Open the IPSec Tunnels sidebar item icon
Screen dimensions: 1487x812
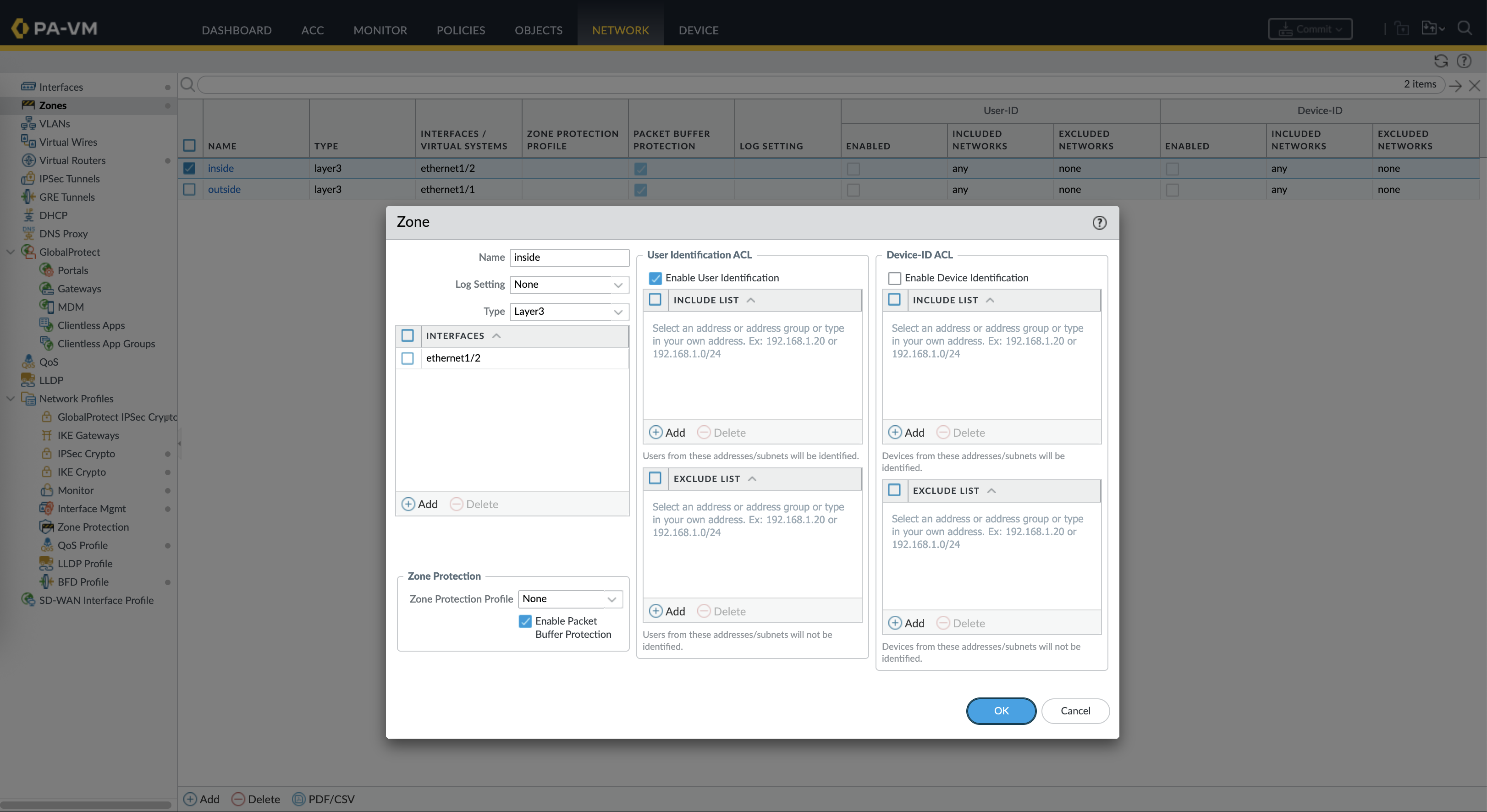pyautogui.click(x=28, y=178)
